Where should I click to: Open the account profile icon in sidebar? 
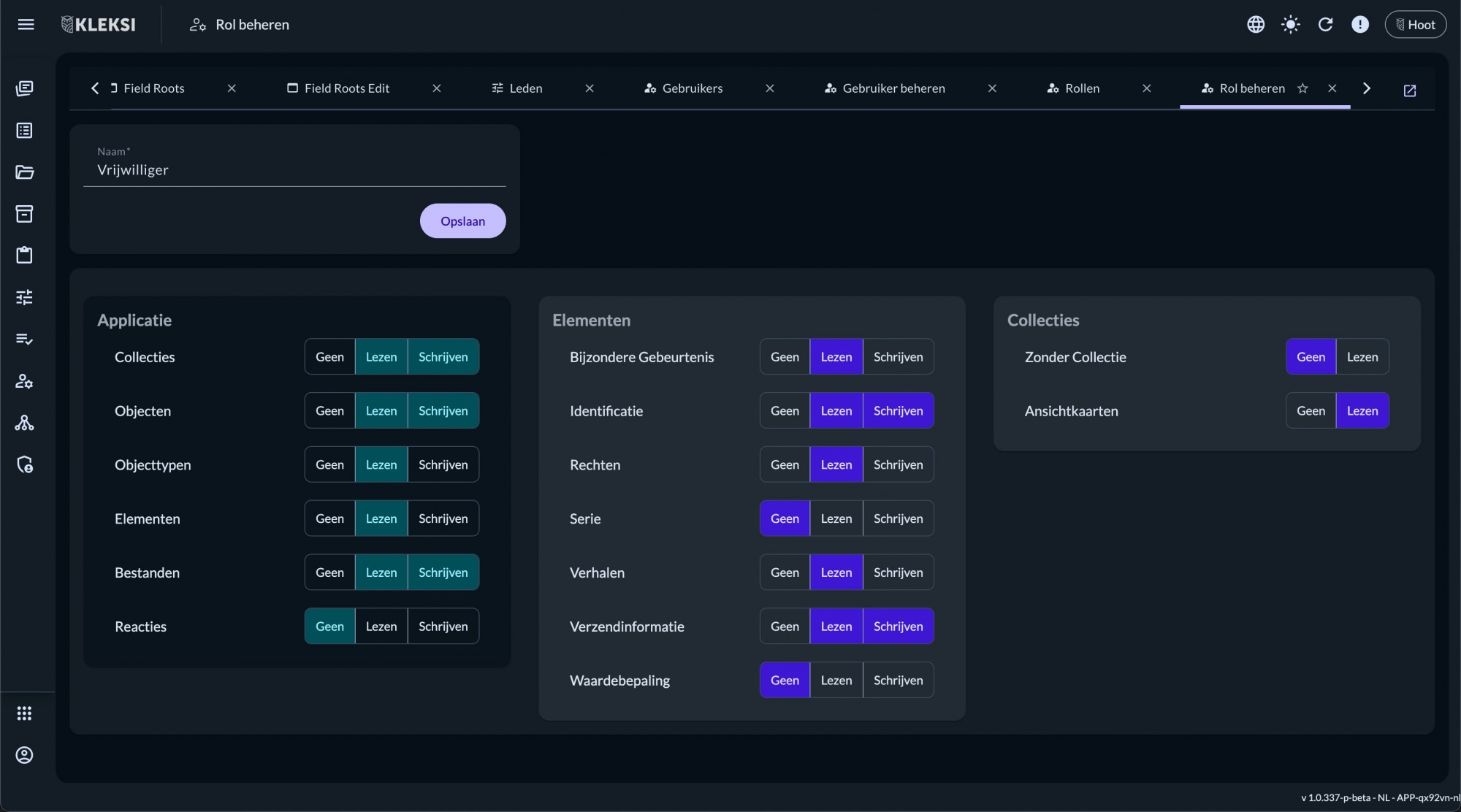[25, 755]
